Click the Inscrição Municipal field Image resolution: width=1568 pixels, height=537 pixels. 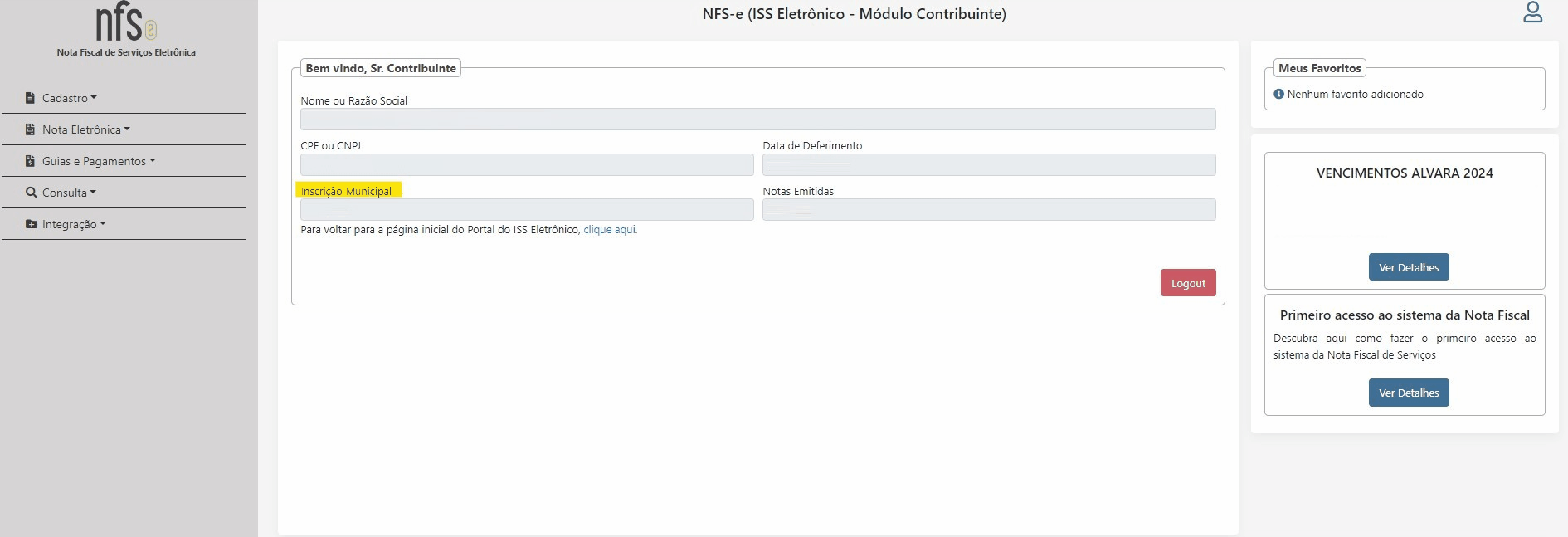click(x=527, y=210)
